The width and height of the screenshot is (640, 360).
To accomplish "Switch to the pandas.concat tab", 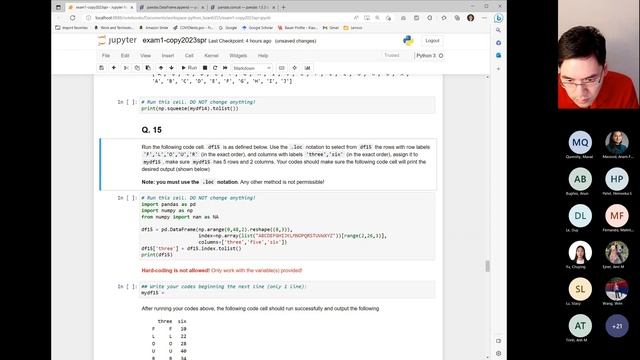I will coord(242,7).
